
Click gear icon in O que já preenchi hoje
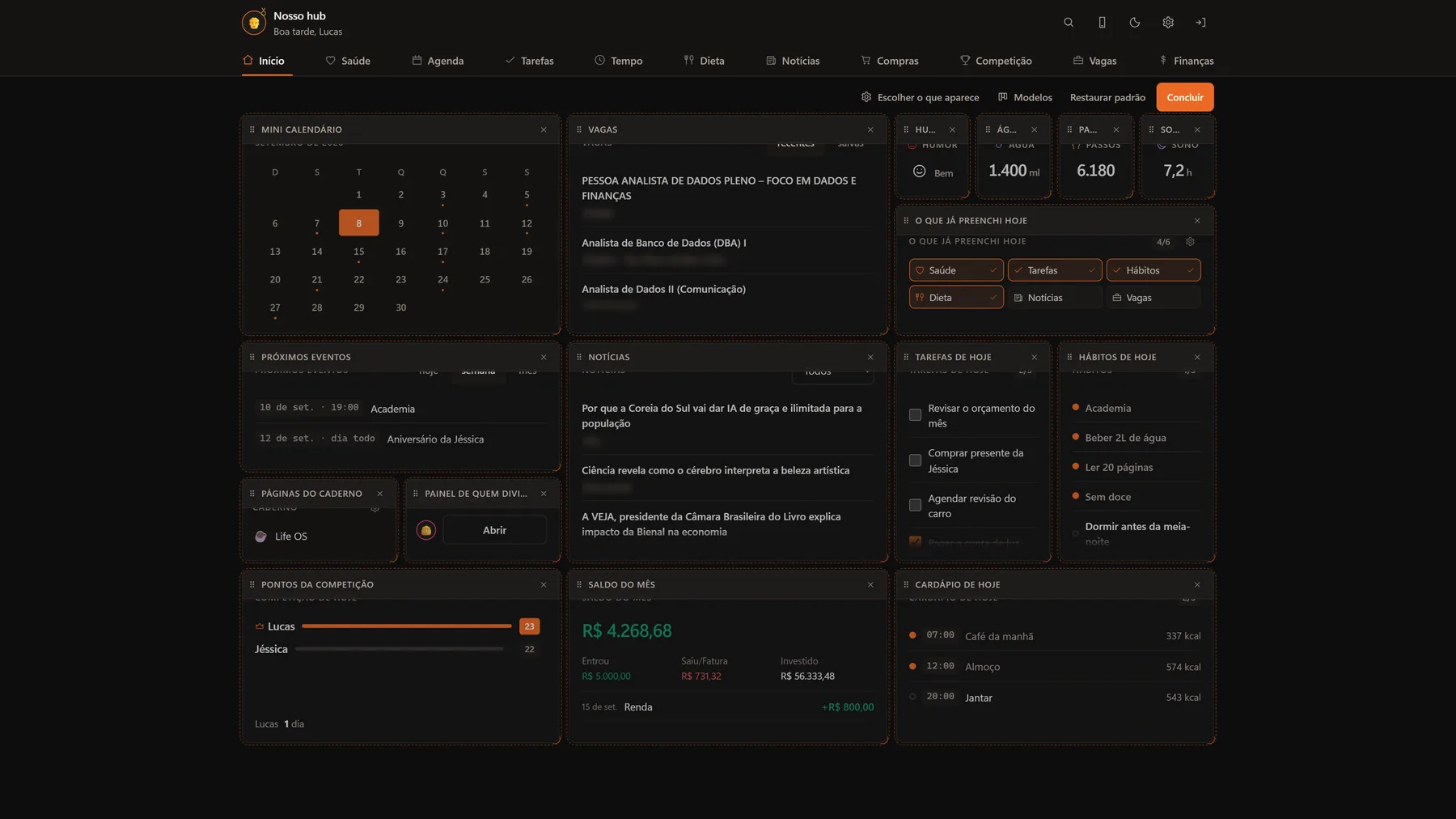pyautogui.click(x=1190, y=242)
